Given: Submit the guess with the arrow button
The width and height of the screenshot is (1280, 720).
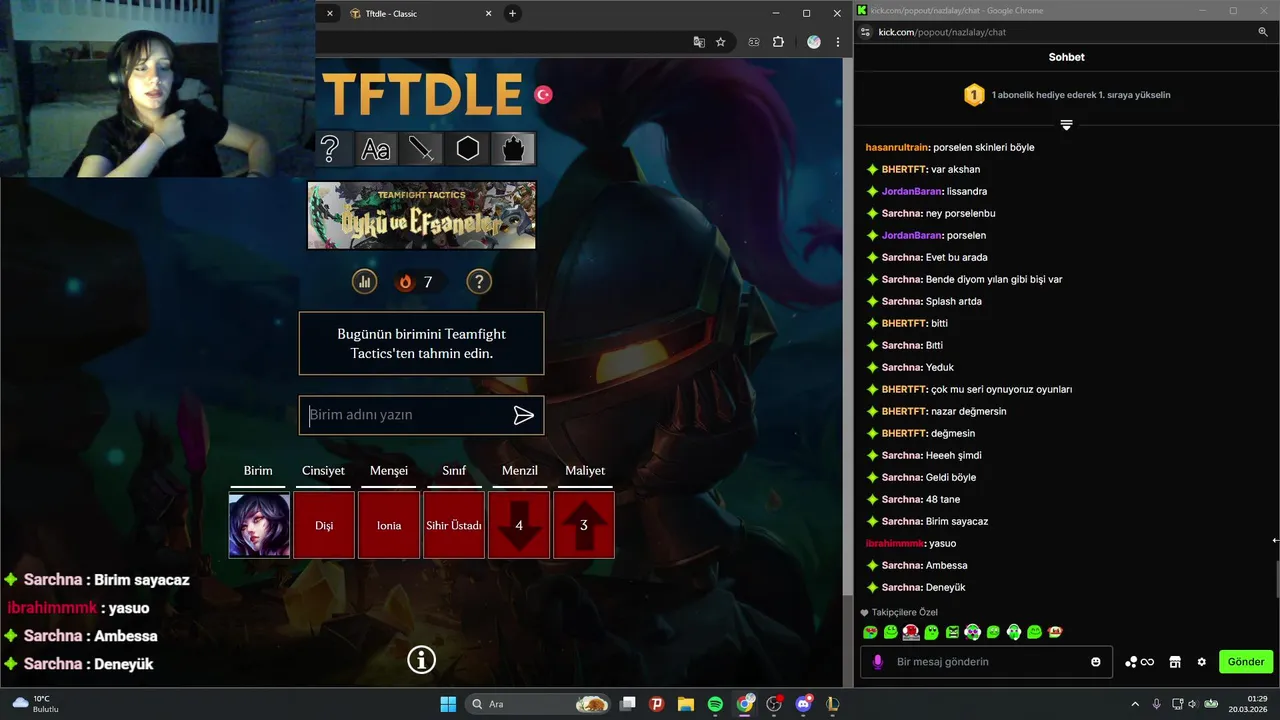Looking at the screenshot, I should 524,415.
